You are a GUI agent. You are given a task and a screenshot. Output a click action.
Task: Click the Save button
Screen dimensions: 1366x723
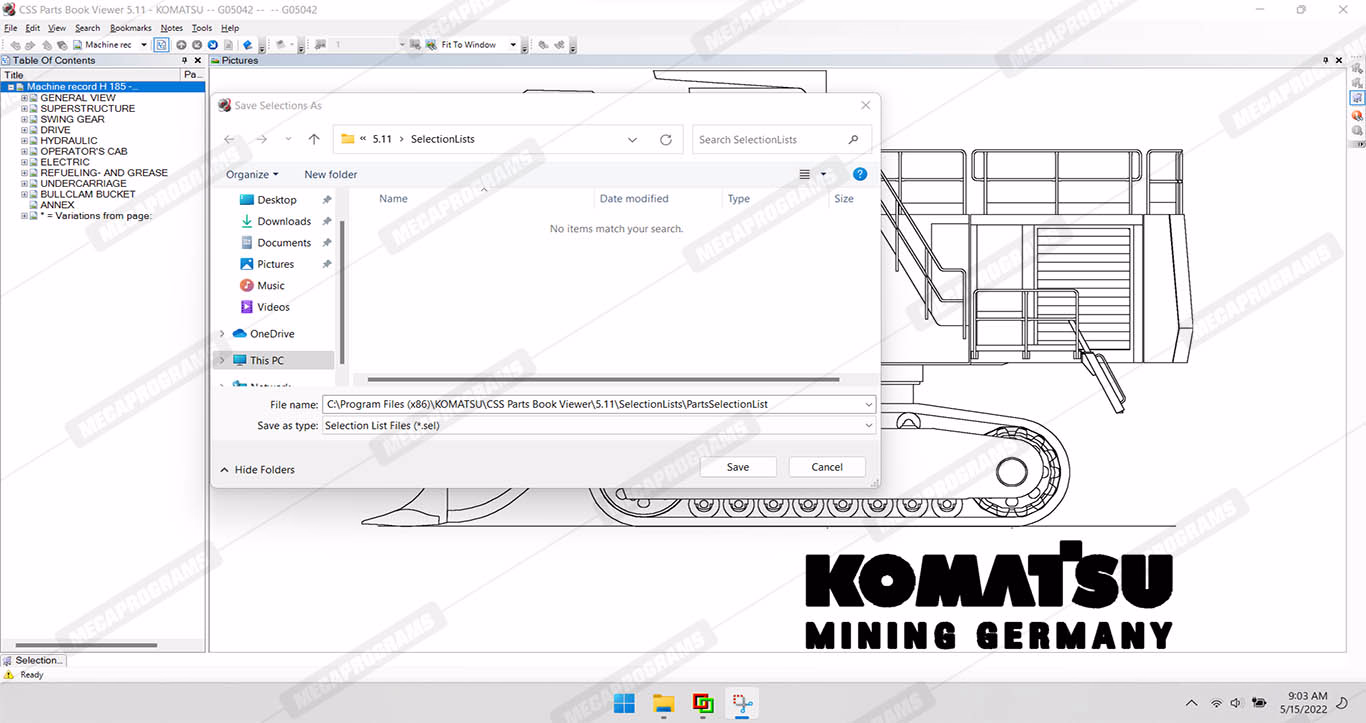(x=738, y=467)
